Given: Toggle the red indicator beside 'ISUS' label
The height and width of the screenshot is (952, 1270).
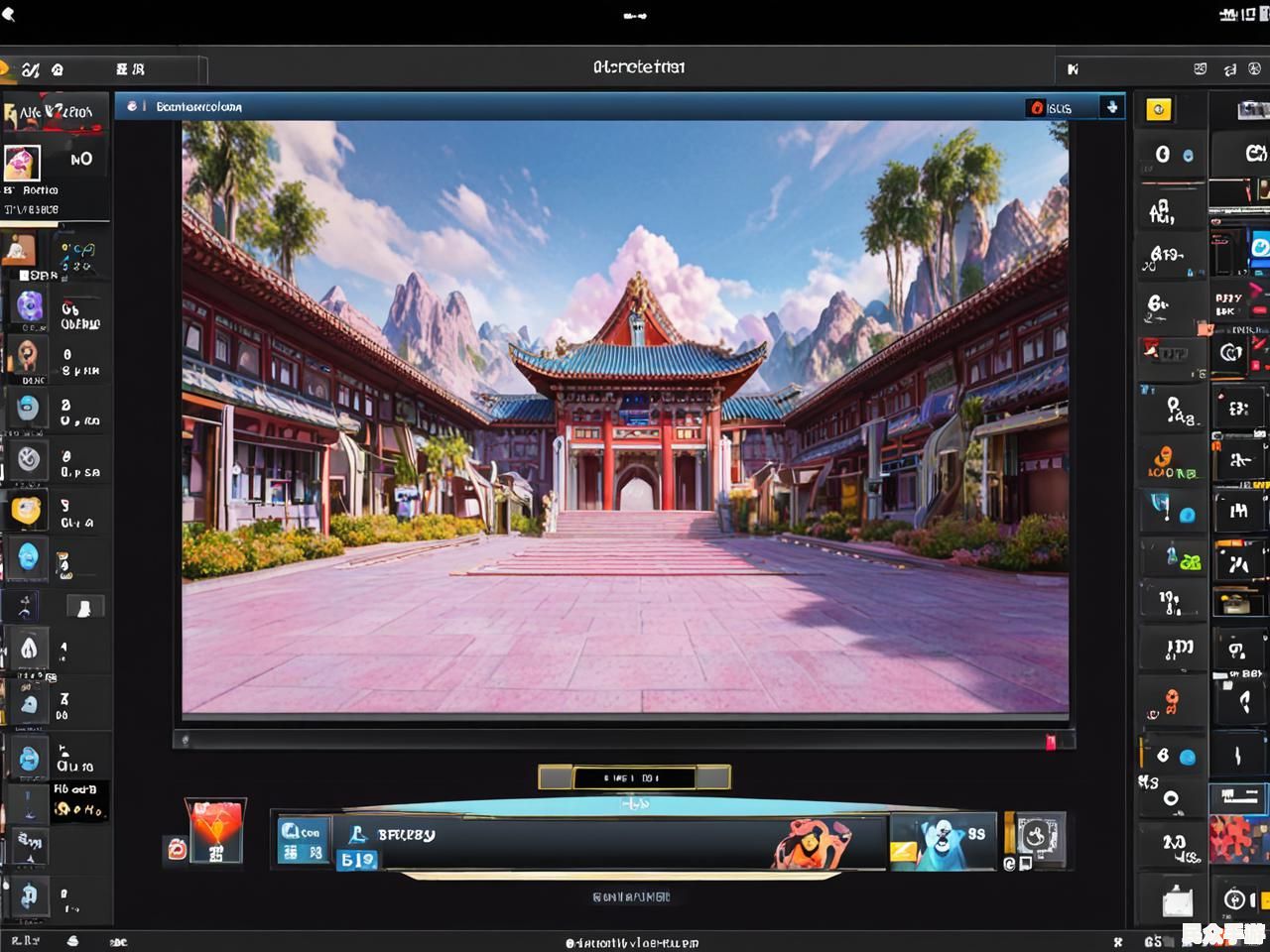Looking at the screenshot, I should (x=1037, y=107).
